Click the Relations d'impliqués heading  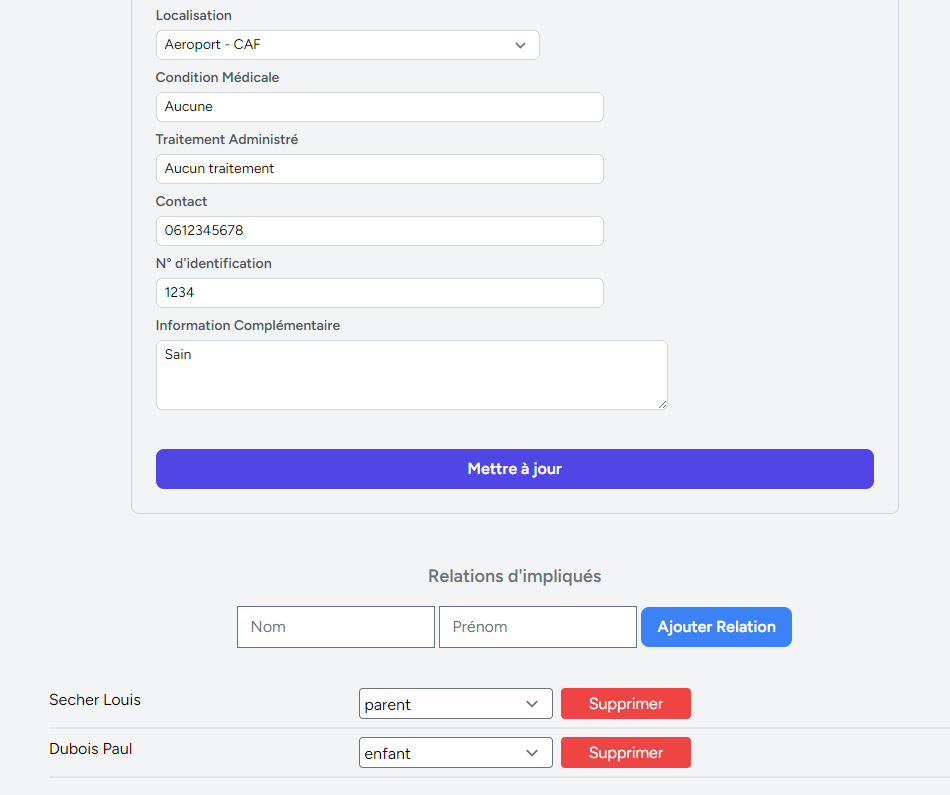pyautogui.click(x=514, y=576)
